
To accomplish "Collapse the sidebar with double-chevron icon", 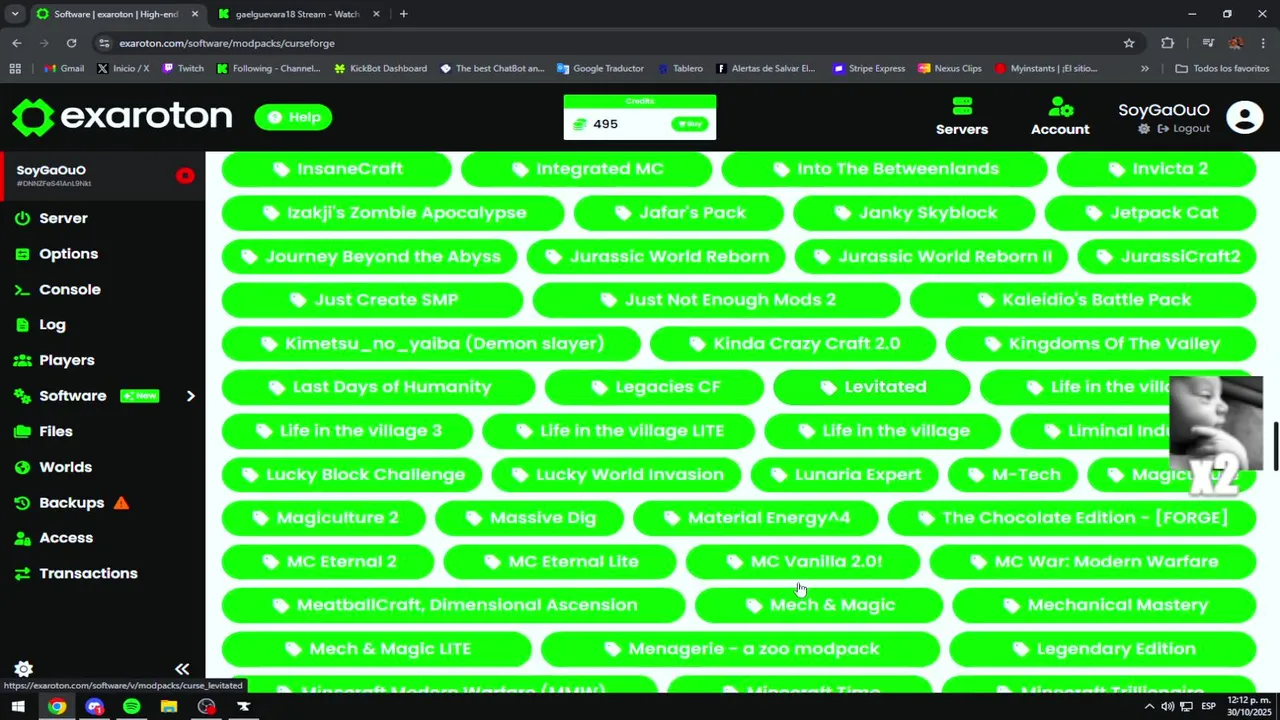I will click(182, 669).
